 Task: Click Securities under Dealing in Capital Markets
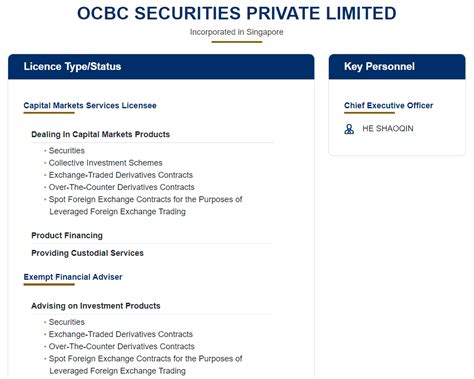pyautogui.click(x=67, y=151)
